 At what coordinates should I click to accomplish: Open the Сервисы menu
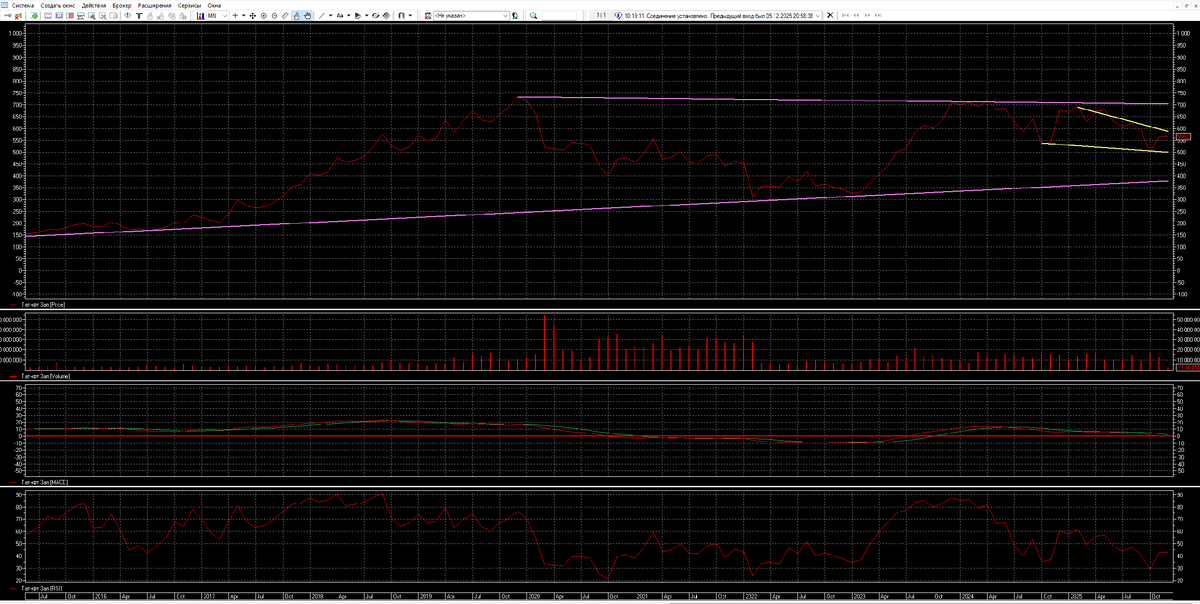(190, 5)
